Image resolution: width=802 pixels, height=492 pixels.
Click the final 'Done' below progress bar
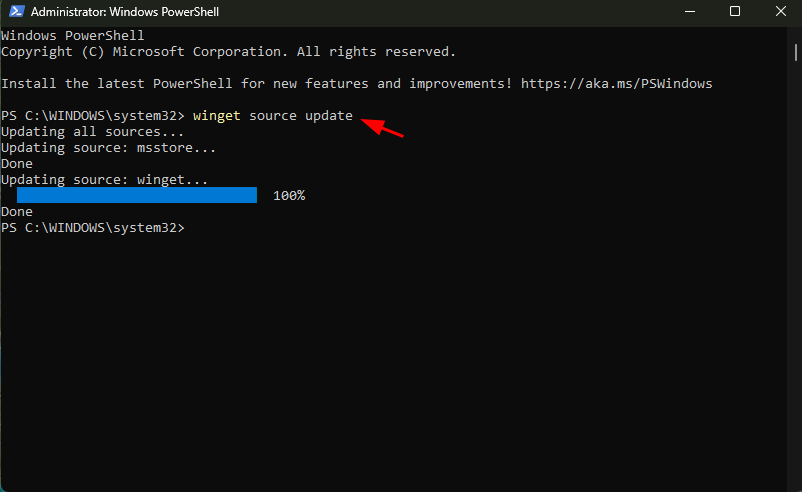pyautogui.click(x=17, y=212)
